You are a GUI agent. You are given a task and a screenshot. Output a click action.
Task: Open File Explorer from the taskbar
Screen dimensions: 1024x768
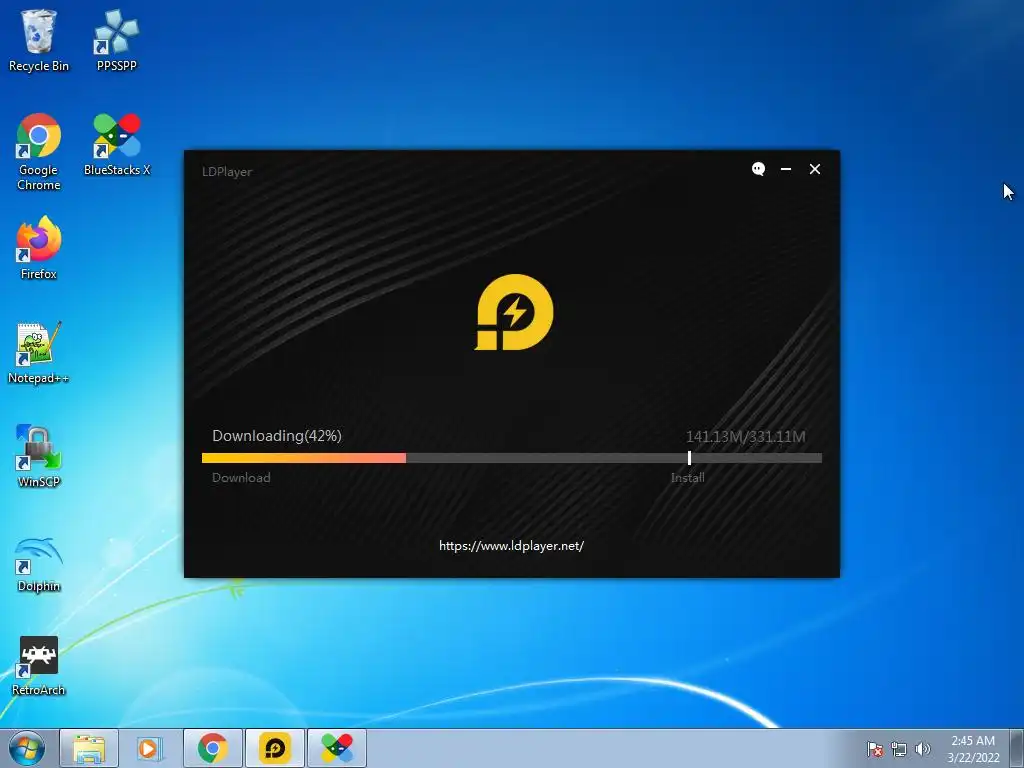pos(89,748)
